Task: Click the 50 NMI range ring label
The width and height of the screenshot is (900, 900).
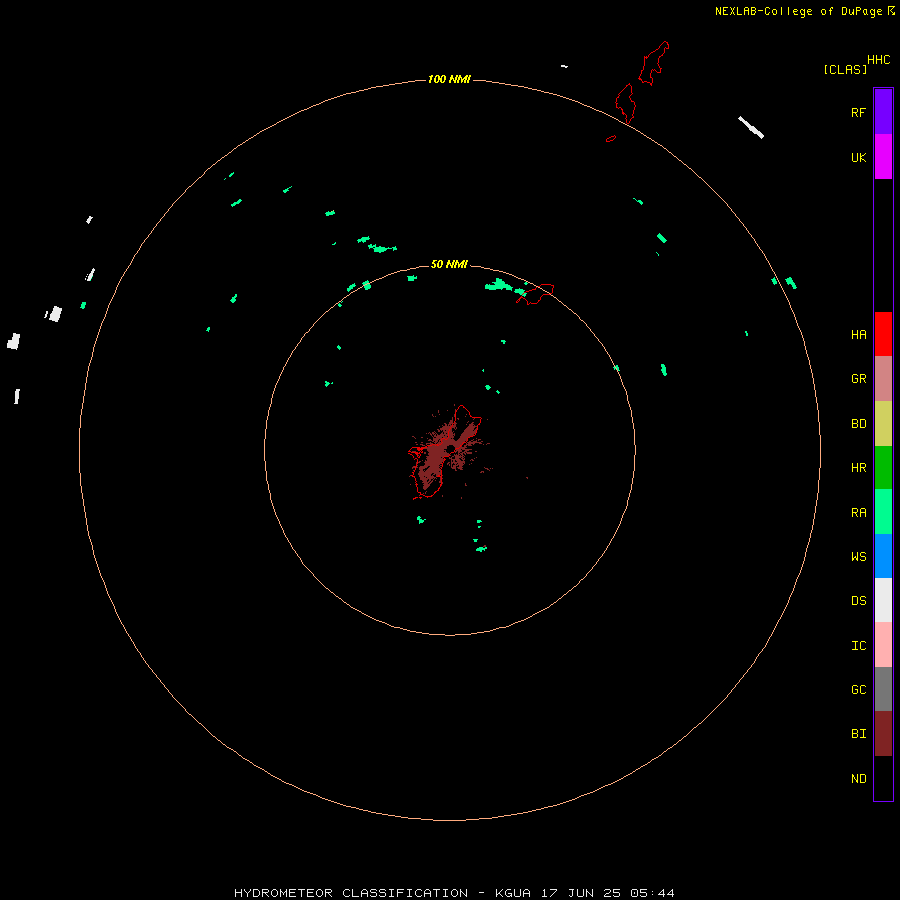Action: coord(449,264)
